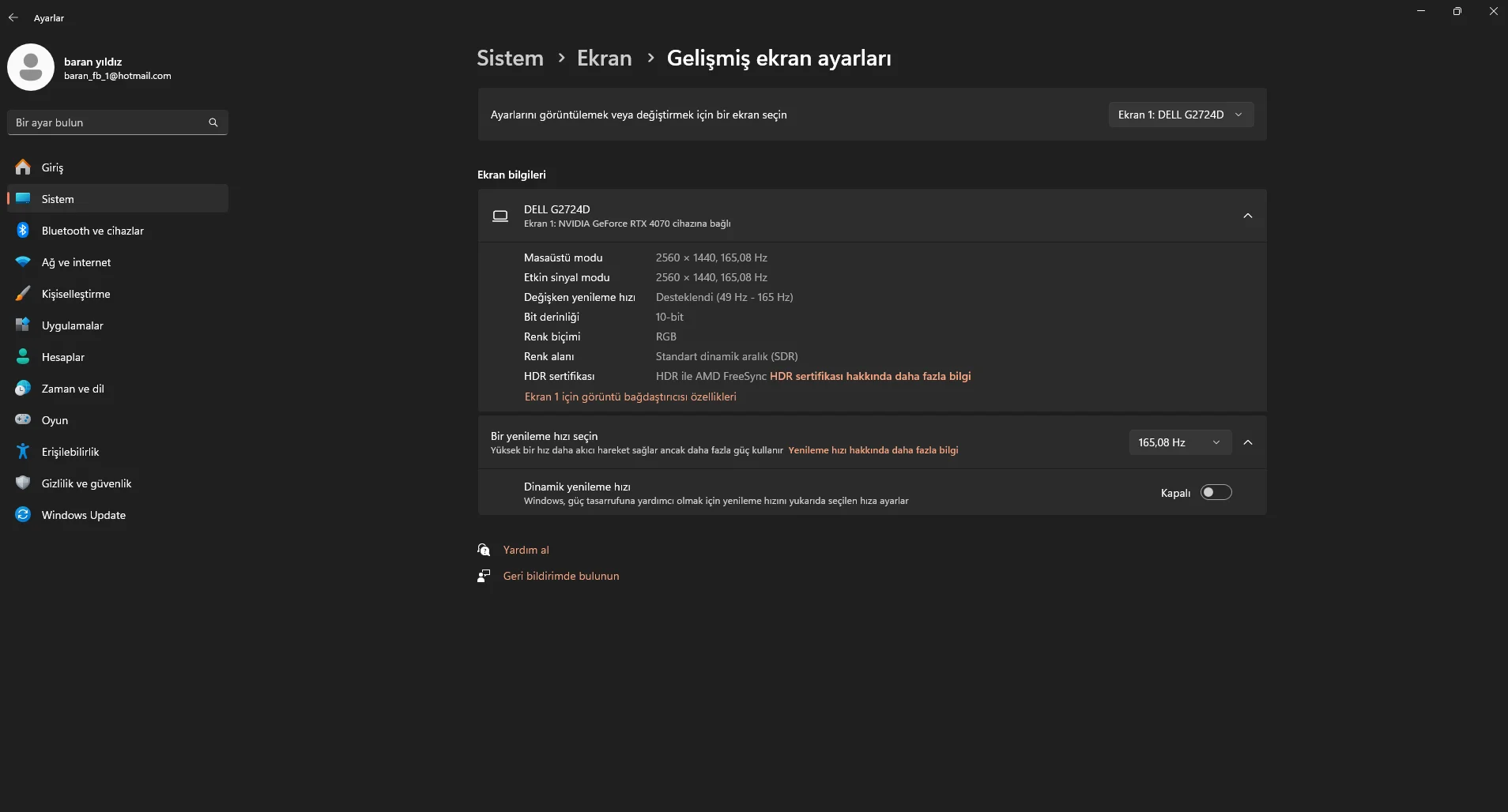
Task: Click the account email baran_fb_1@hotmail.com
Action: tap(117, 76)
